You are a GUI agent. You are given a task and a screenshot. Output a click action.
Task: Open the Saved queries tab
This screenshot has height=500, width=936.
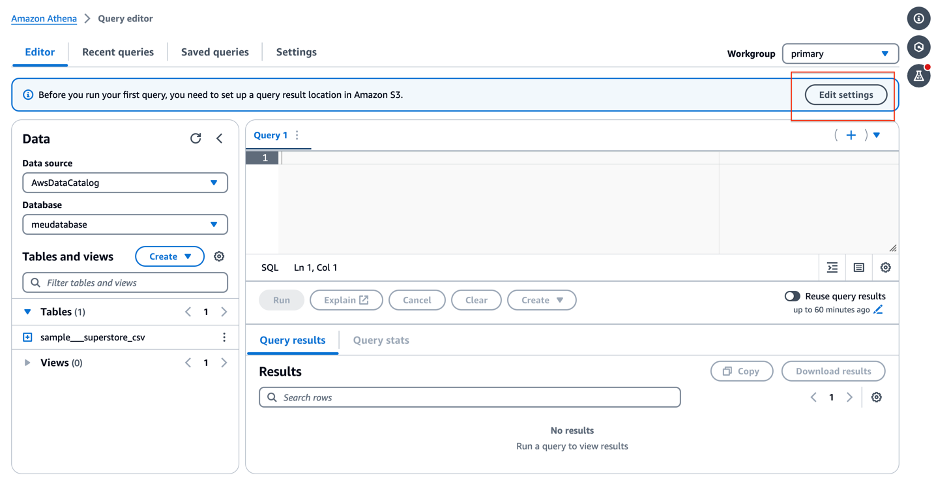[215, 52]
